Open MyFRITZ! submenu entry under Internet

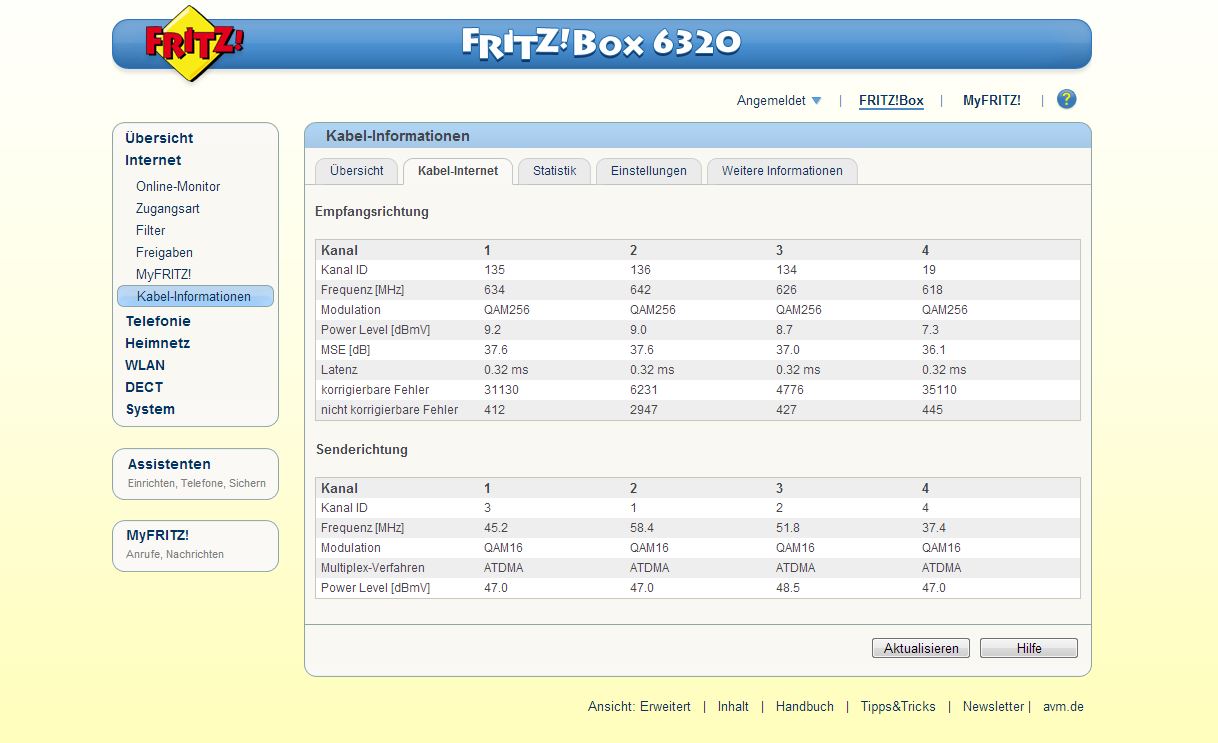(x=163, y=274)
